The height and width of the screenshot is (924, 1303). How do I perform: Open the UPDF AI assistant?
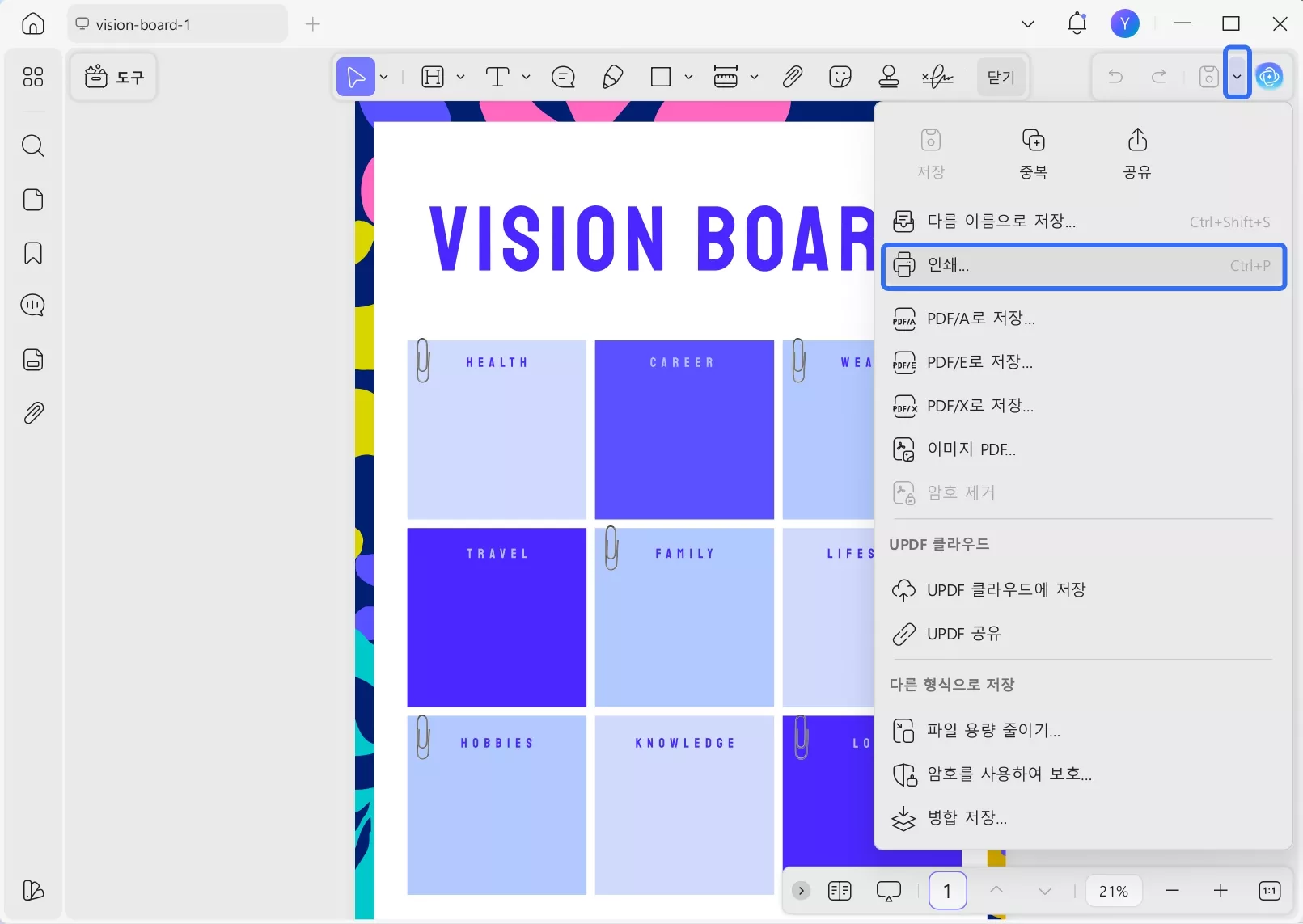[1270, 77]
